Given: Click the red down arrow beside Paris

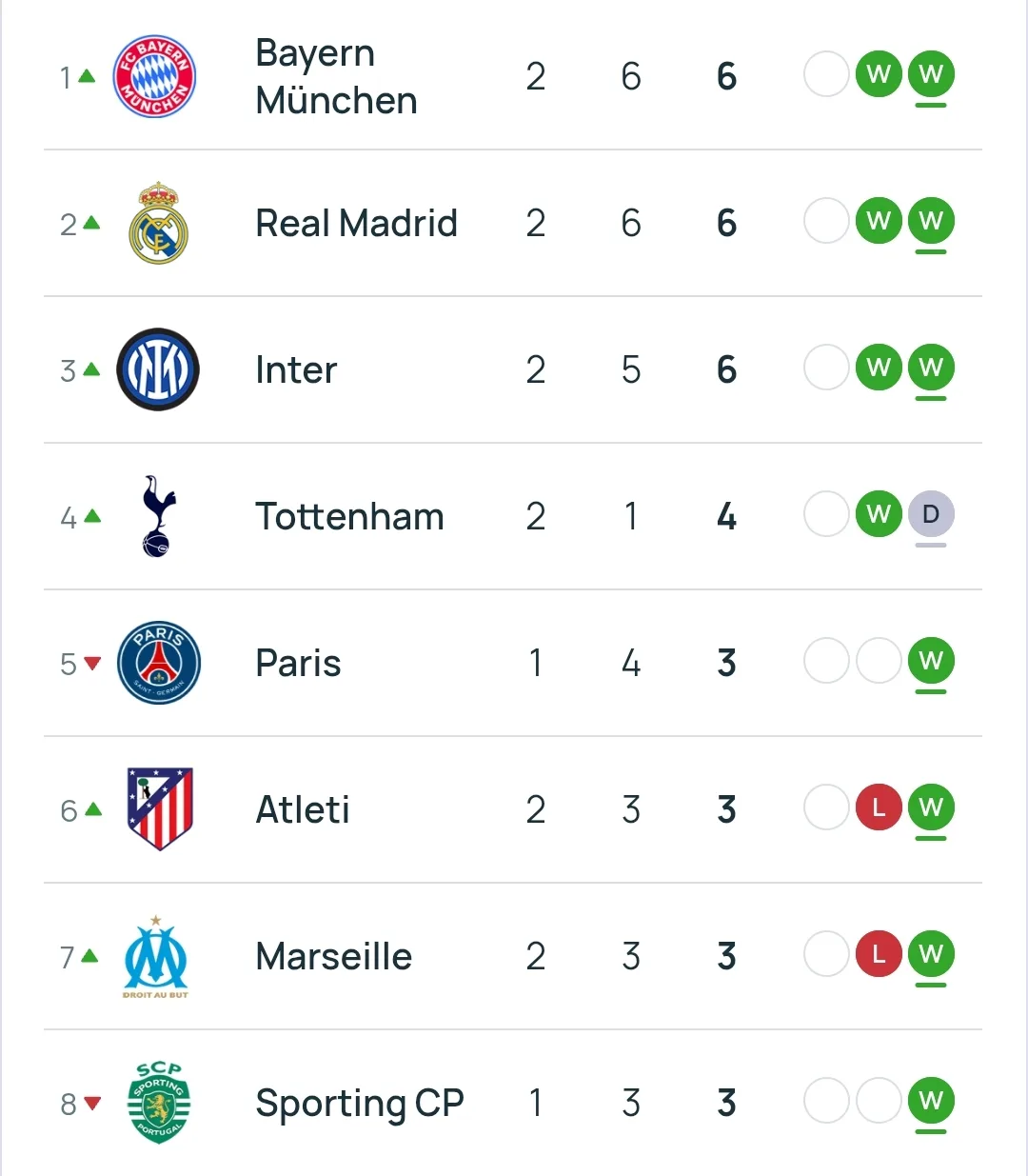Looking at the screenshot, I should [x=92, y=663].
